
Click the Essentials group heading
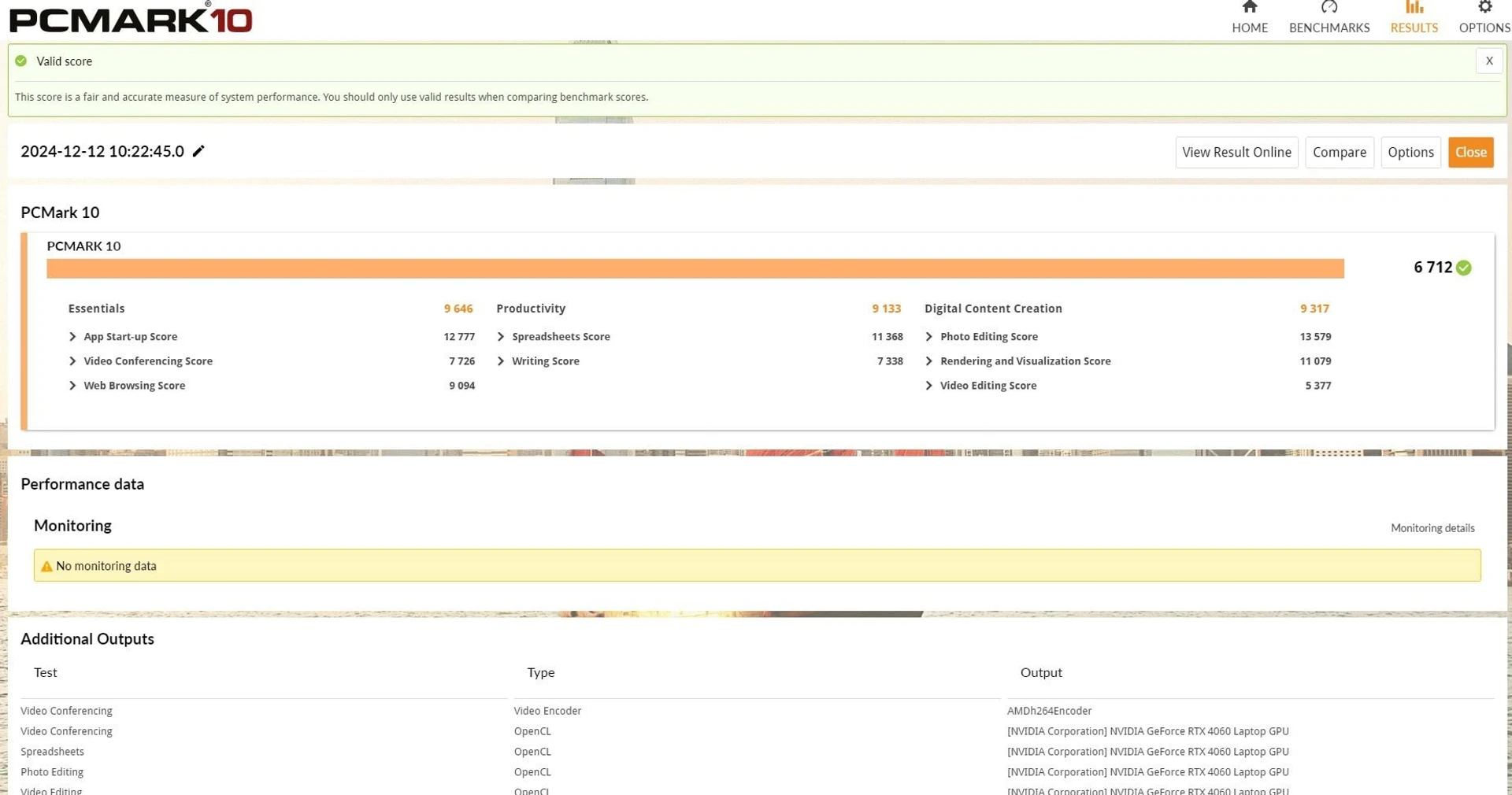[x=96, y=309]
